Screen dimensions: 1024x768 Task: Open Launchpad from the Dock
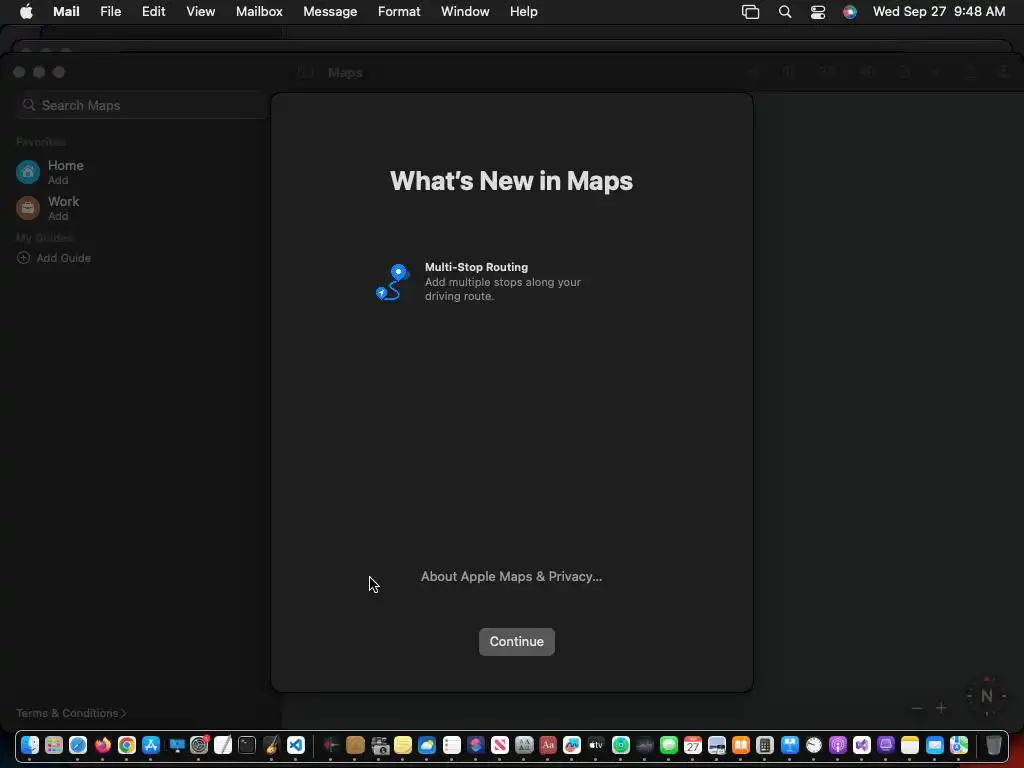tap(54, 745)
